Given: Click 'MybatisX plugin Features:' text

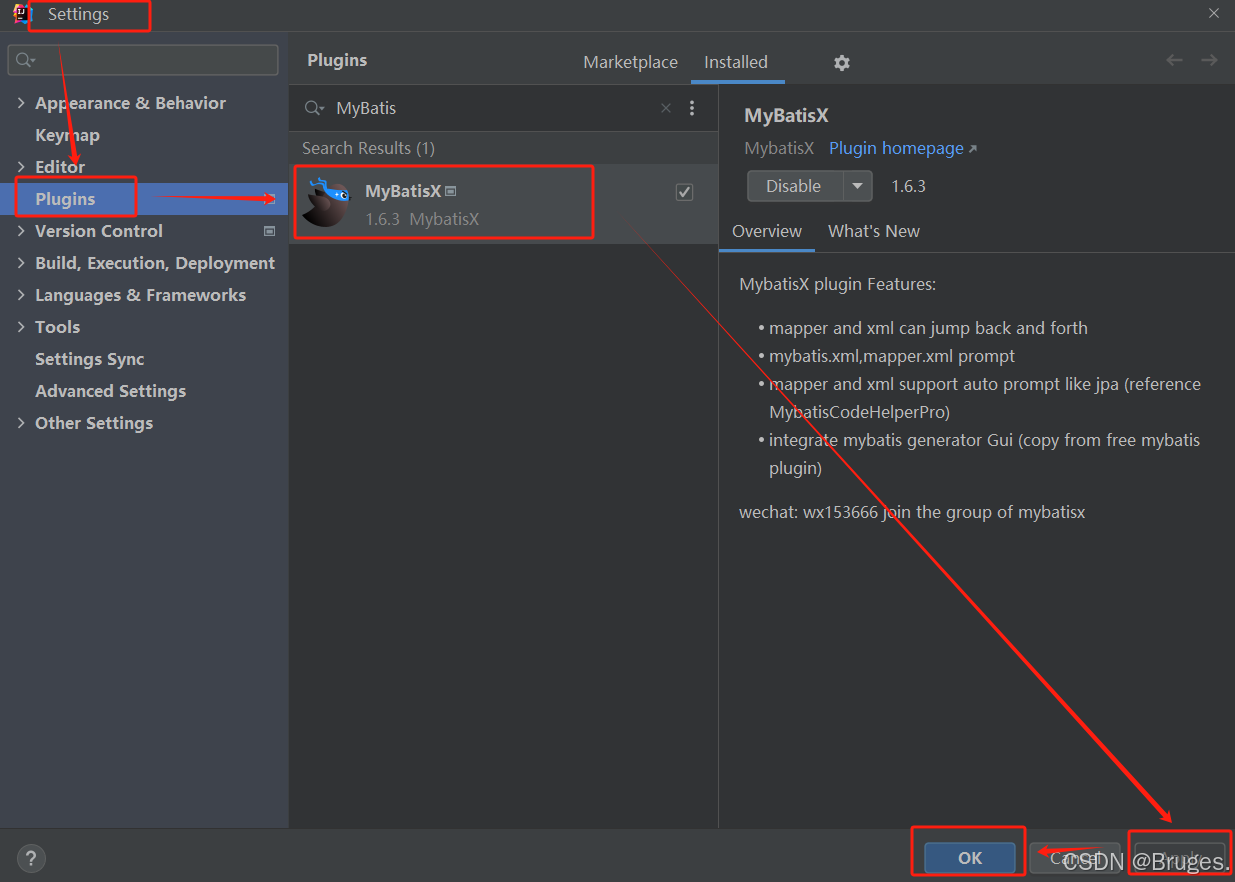Looking at the screenshot, I should click(838, 284).
